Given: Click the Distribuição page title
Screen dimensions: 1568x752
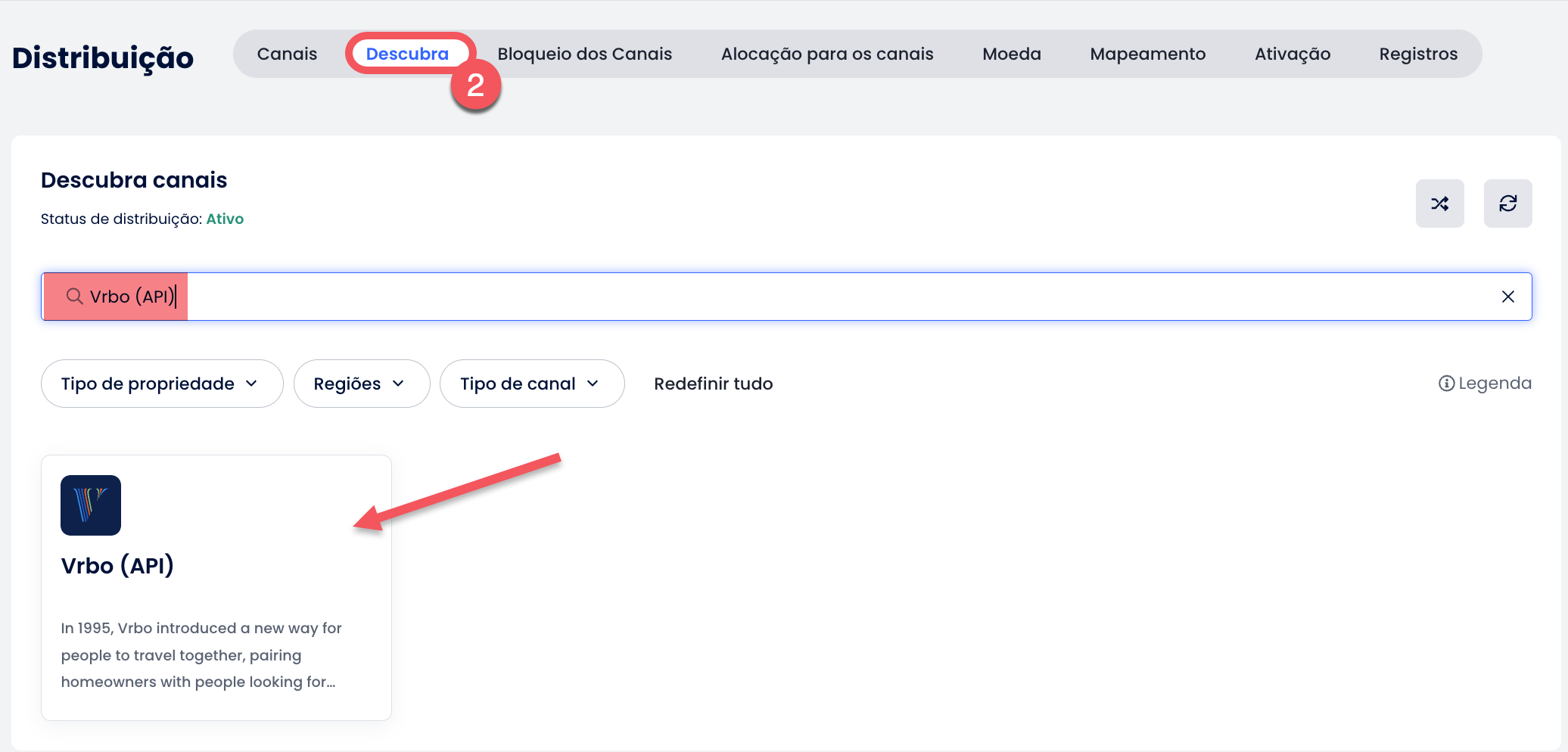Looking at the screenshot, I should click(x=103, y=57).
